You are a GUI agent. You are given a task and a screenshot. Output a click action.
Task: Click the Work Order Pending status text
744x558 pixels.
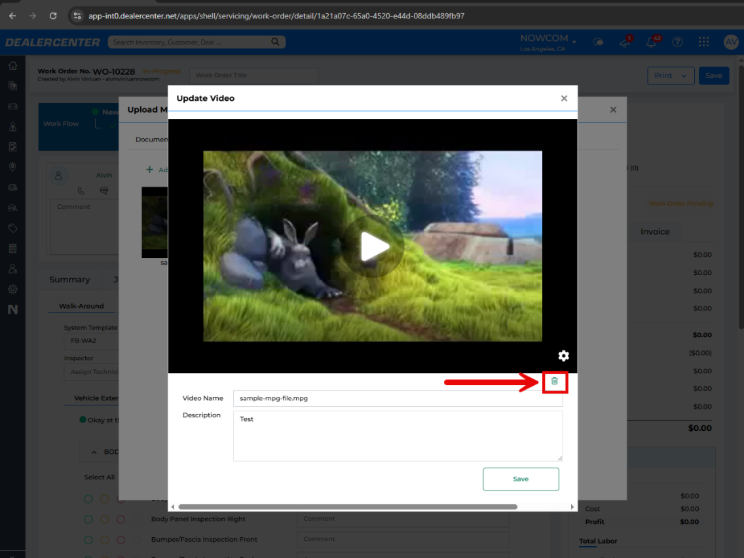pyautogui.click(x=681, y=204)
